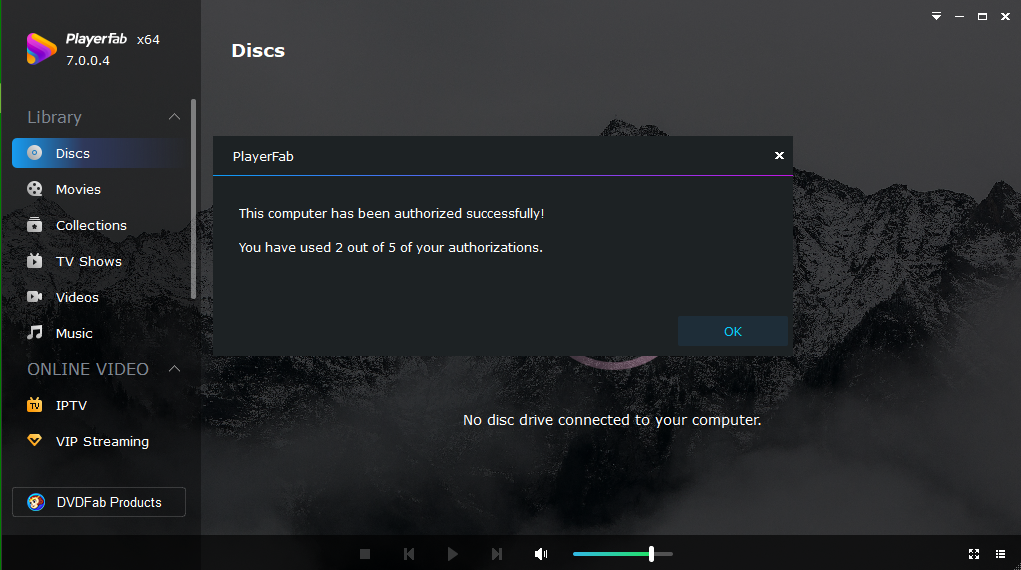Viewport: 1021px width, 570px height.
Task: Click the Music note icon
Action: (x=35, y=333)
